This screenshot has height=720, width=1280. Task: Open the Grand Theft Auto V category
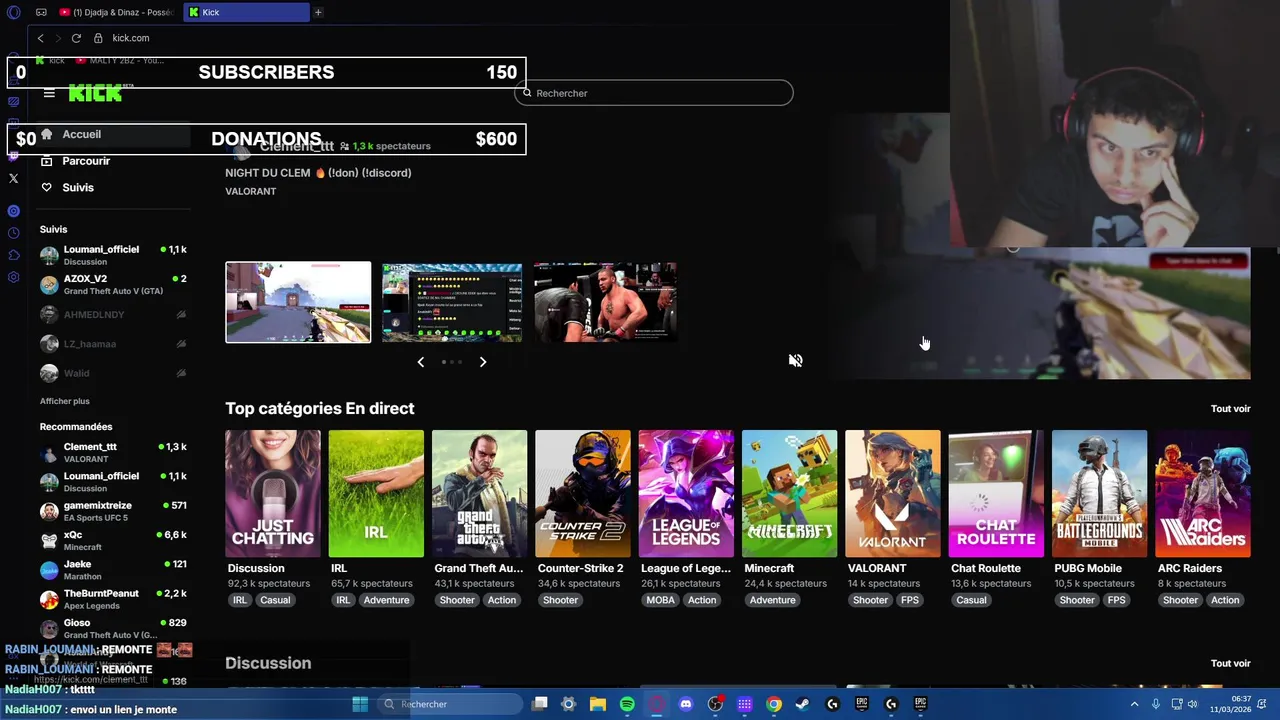(479, 493)
